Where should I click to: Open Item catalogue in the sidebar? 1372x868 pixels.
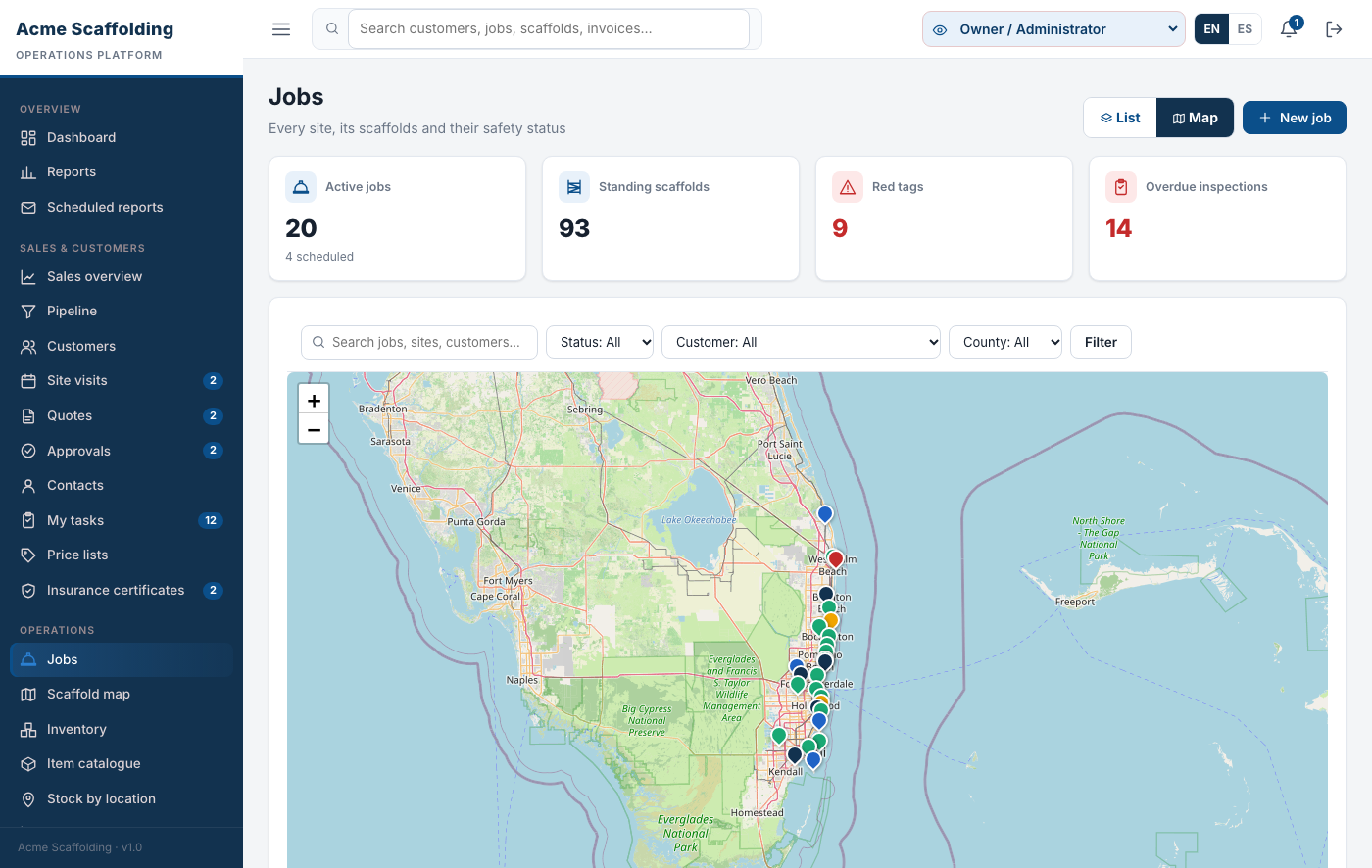pyautogui.click(x=122, y=764)
